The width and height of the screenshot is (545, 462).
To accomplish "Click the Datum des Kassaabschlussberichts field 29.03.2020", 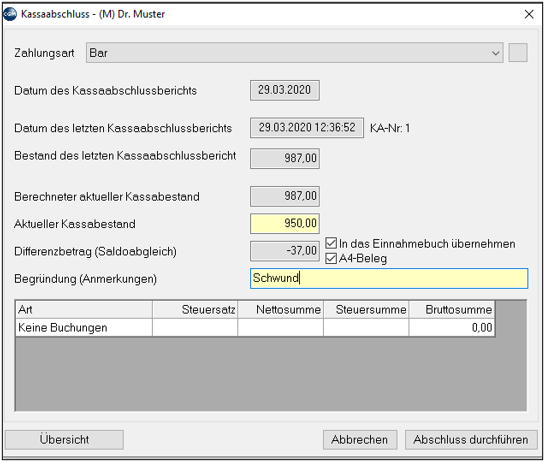I will coord(285,90).
